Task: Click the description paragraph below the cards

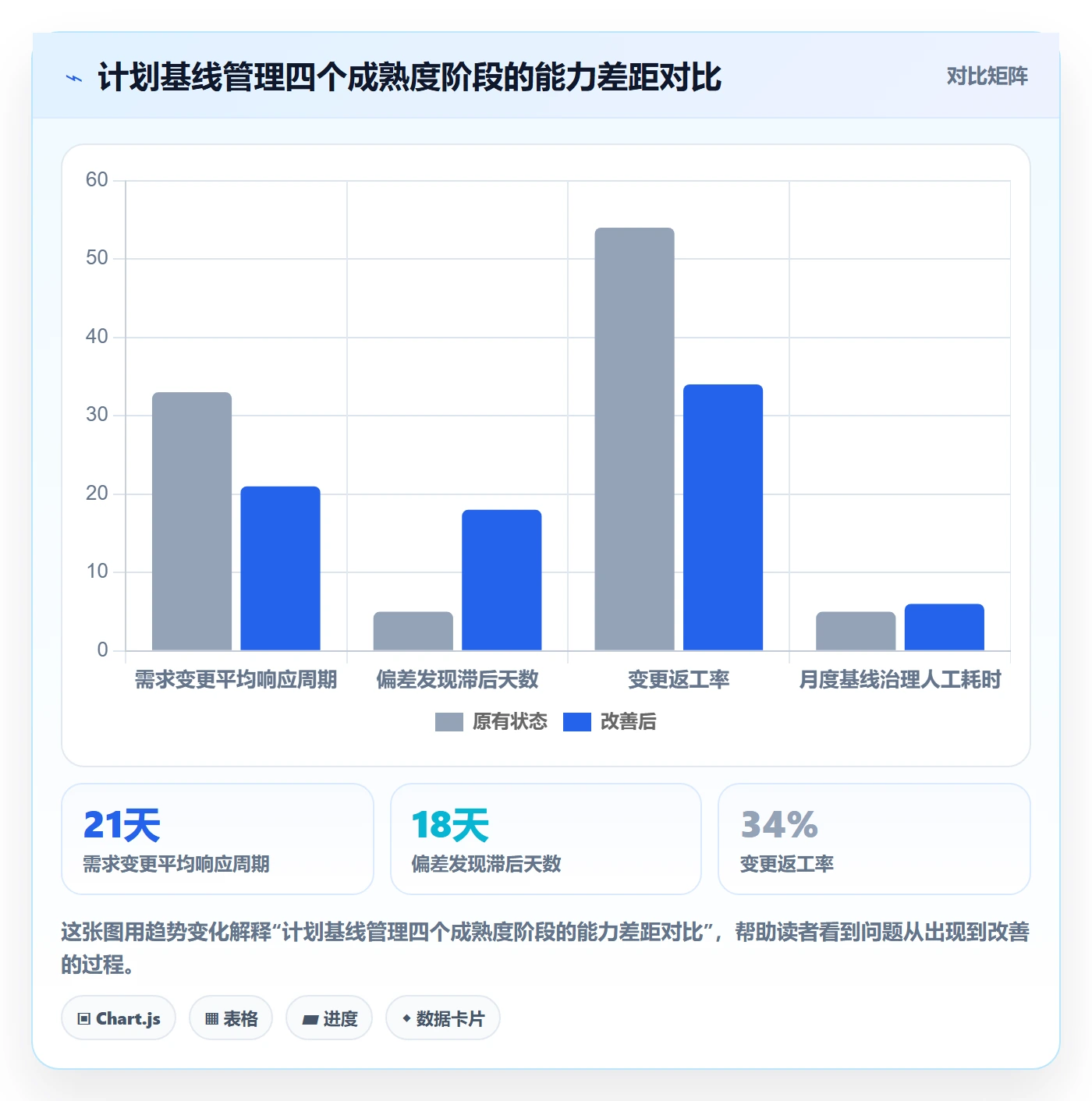Action: 545,948
